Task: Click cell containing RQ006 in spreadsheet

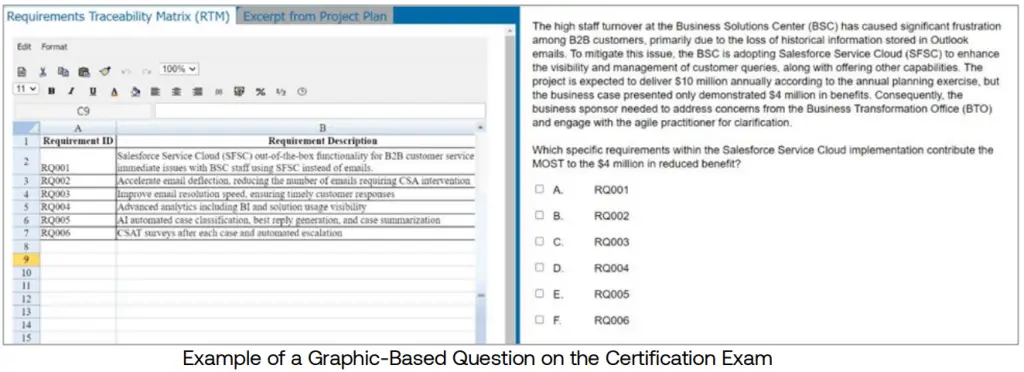Action: pos(78,233)
